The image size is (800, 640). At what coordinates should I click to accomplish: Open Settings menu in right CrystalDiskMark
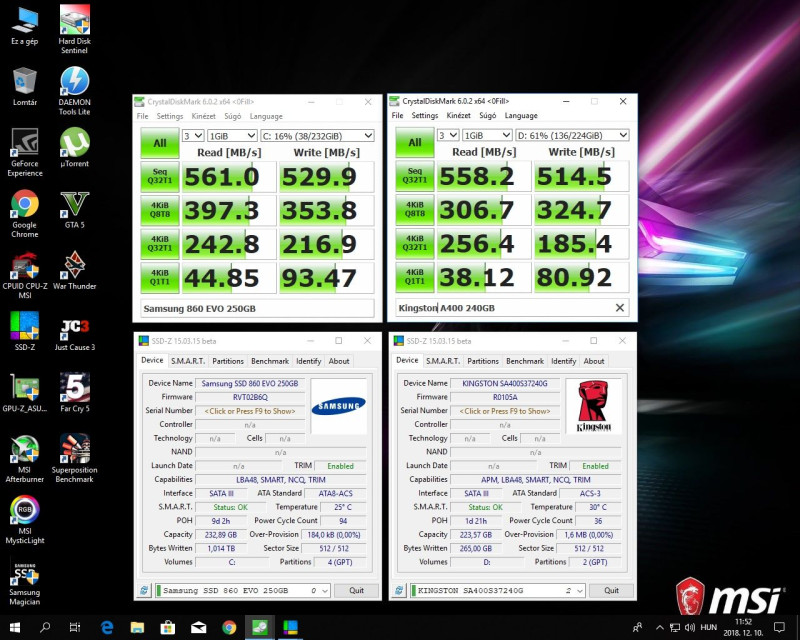(424, 116)
